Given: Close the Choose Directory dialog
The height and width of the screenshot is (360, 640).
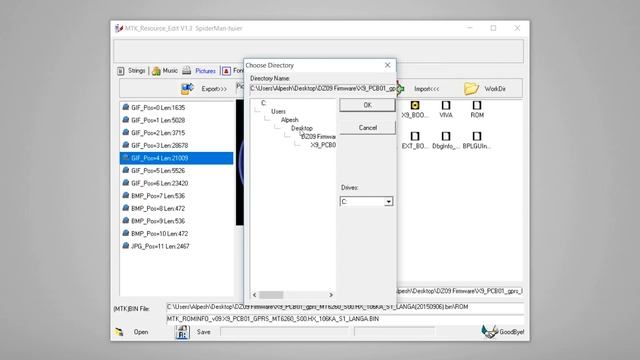Looking at the screenshot, I should coord(387,65).
